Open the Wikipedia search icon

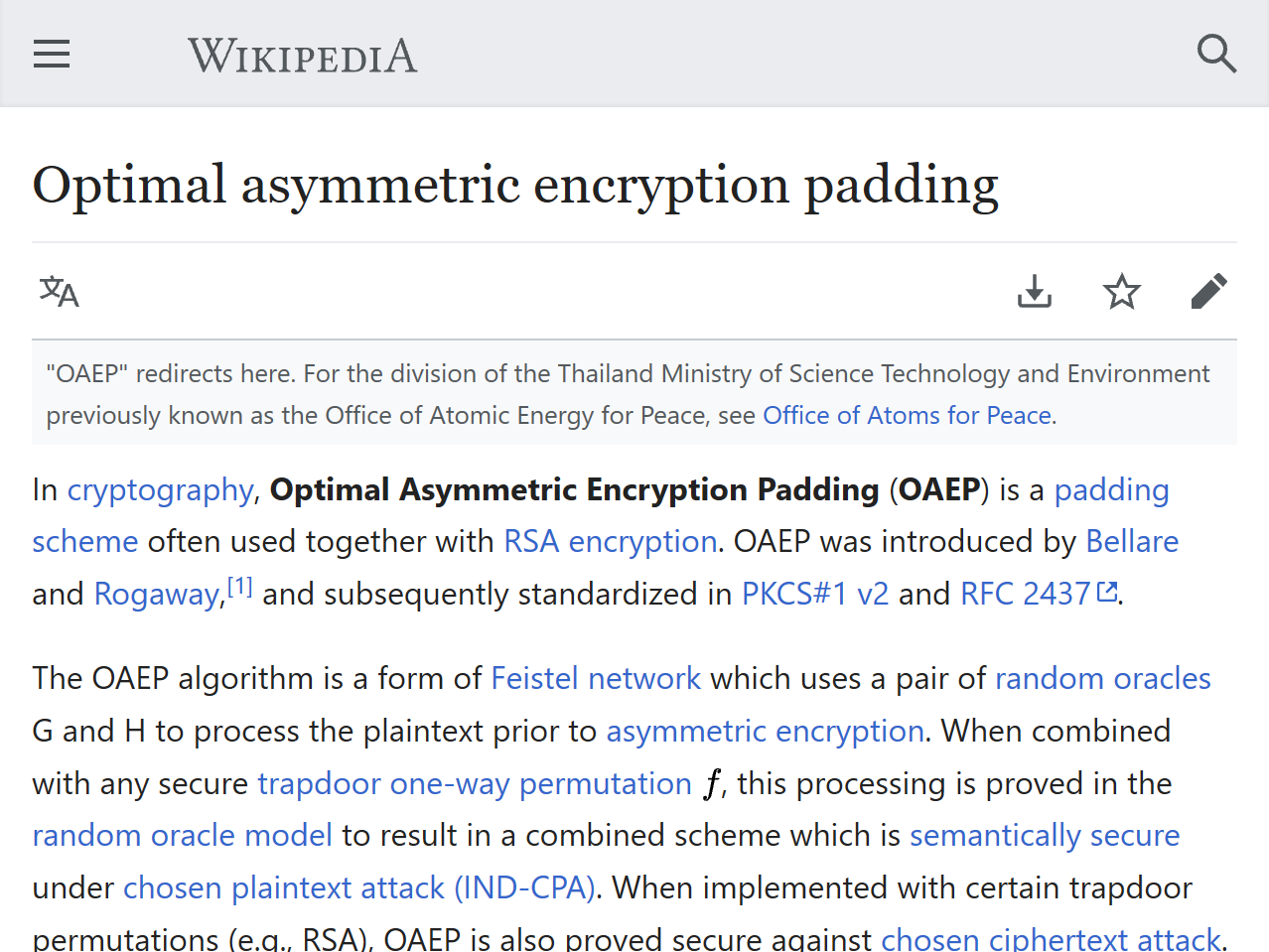1216,54
